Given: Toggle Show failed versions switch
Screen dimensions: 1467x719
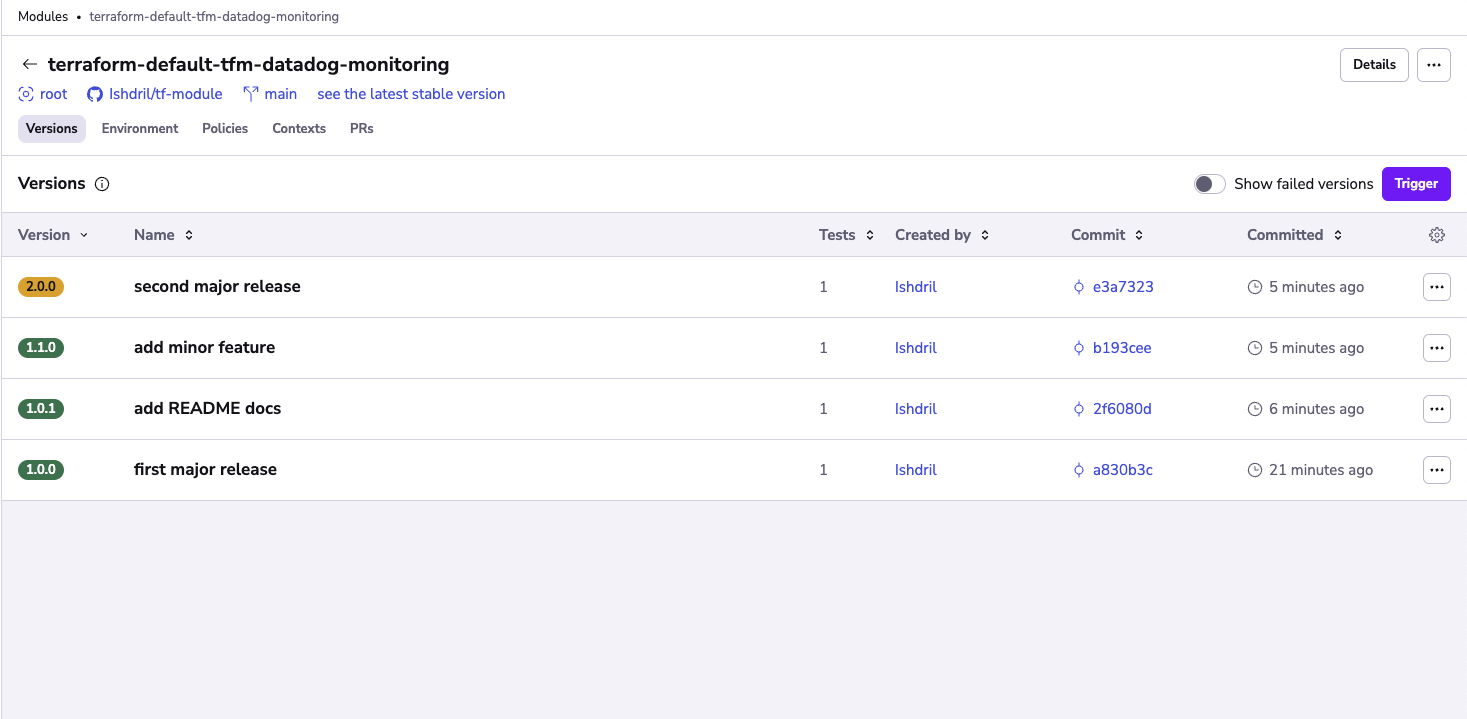Looking at the screenshot, I should pyautogui.click(x=1209, y=184).
